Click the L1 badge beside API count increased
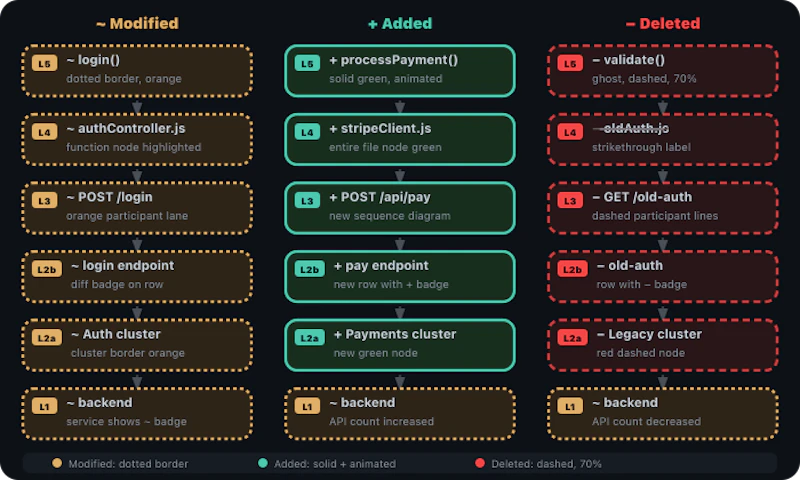Image resolution: width=800 pixels, height=480 pixels. (307, 407)
